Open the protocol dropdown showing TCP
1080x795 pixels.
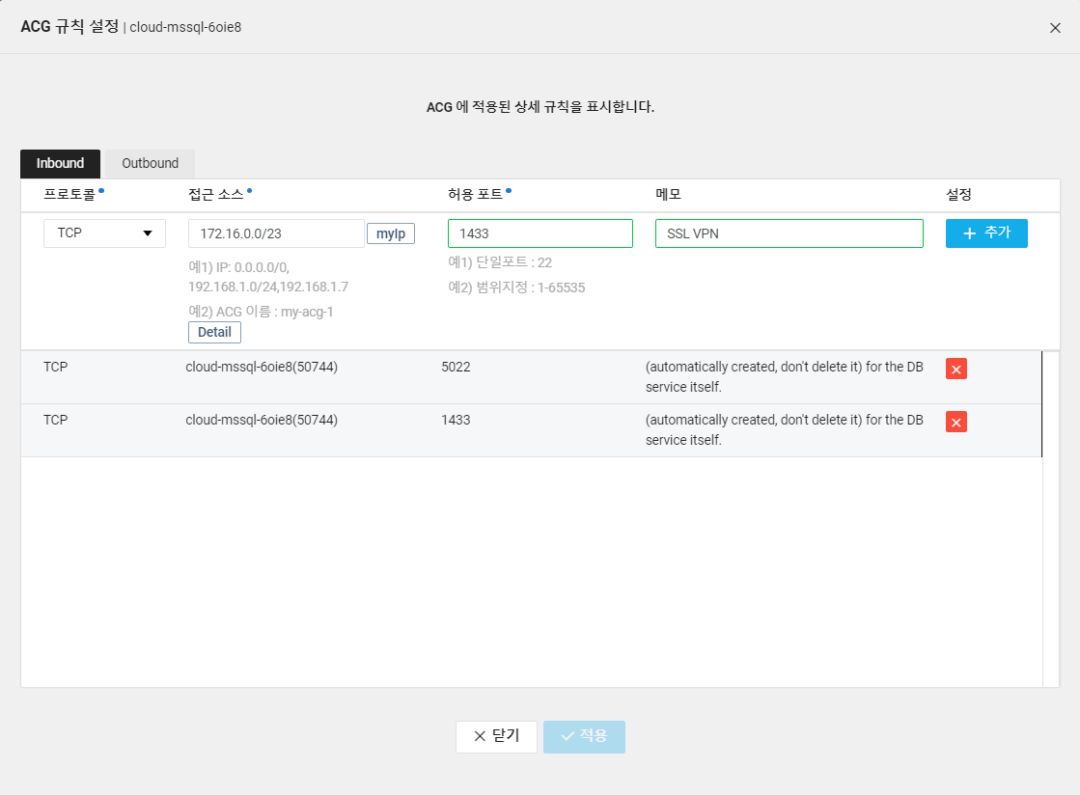104,233
